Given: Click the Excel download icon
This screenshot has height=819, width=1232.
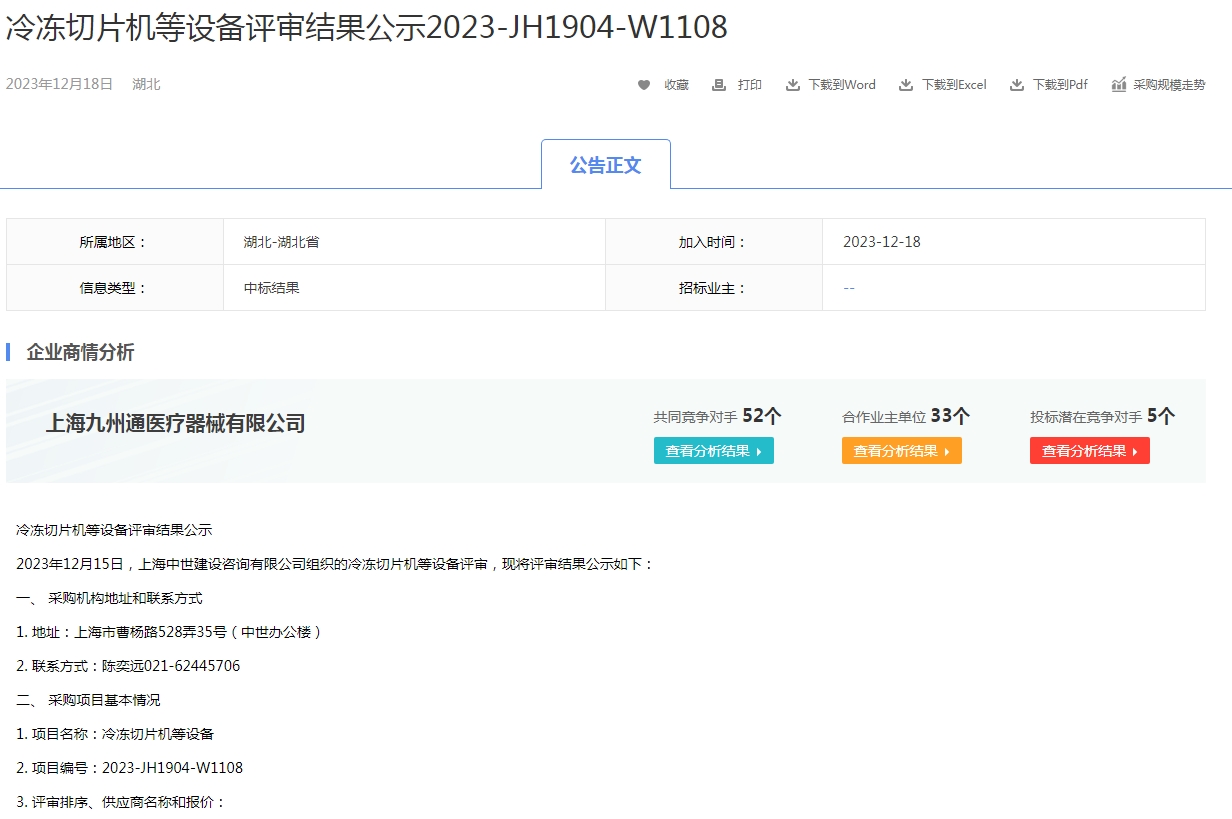Looking at the screenshot, I should point(906,85).
